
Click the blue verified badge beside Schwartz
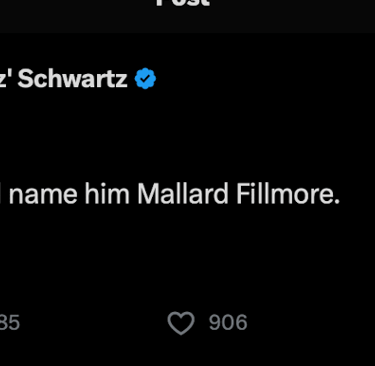pos(145,79)
